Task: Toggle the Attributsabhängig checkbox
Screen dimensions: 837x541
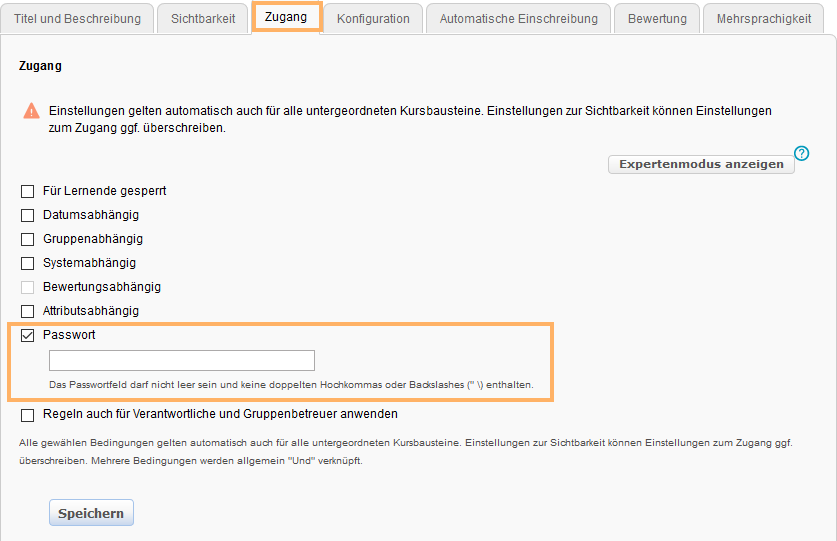Action: (x=28, y=311)
